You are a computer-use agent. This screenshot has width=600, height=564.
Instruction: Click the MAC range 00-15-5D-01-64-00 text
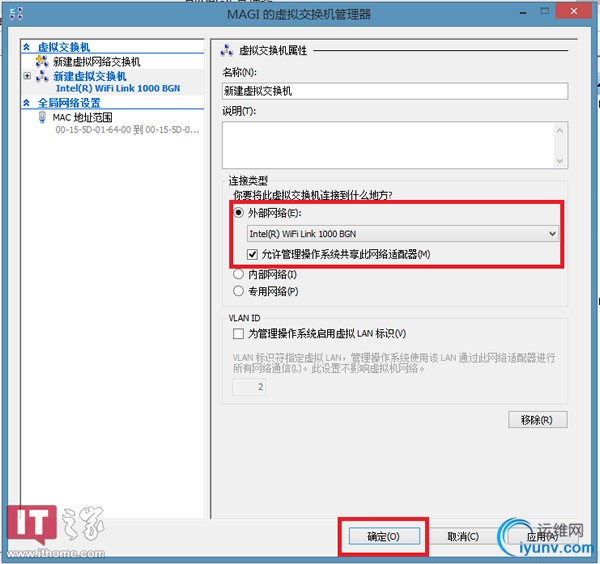(127, 130)
